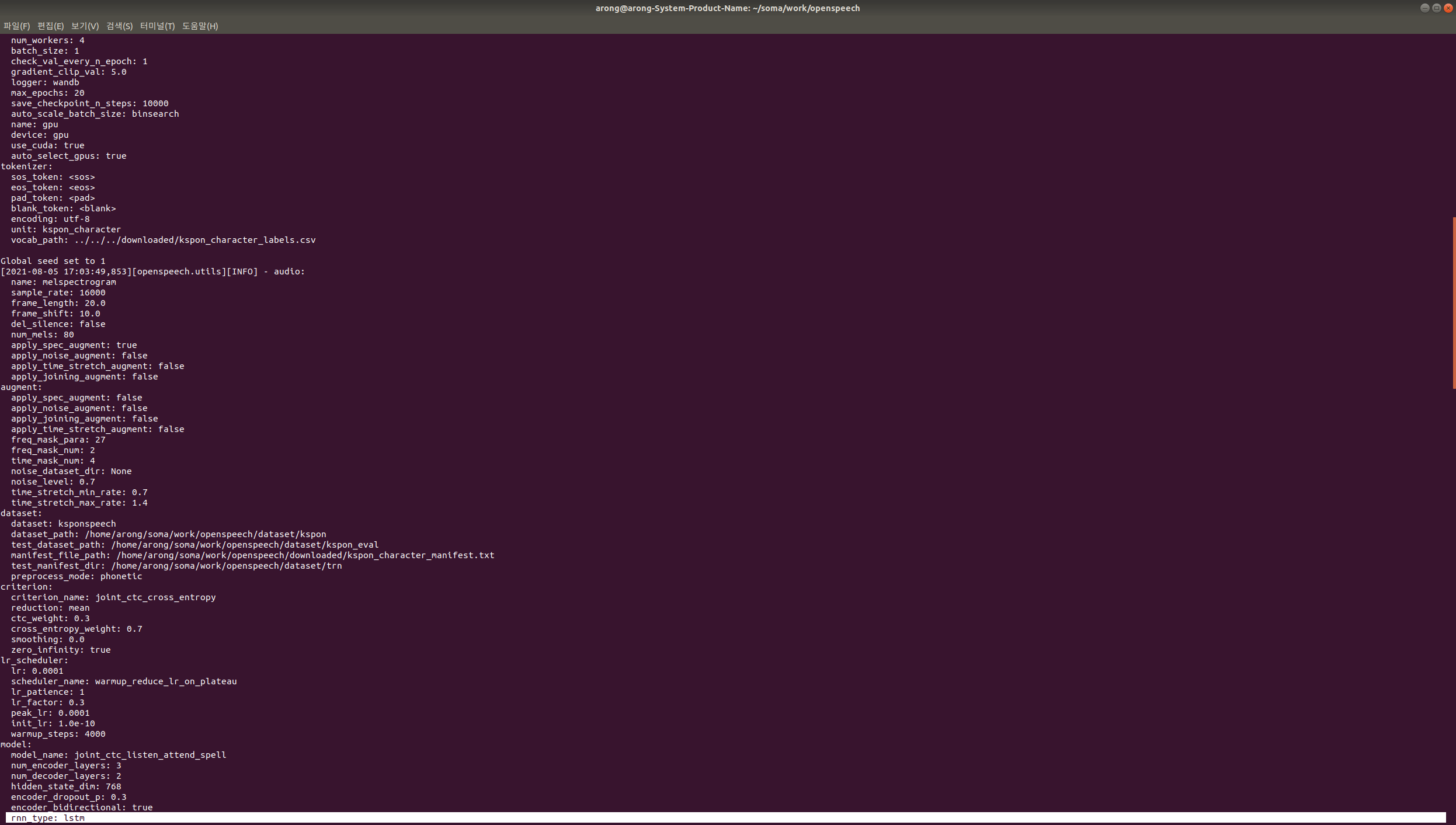Screen dimensions: 1456x825
Task: Open the 터미널(T) menu
Action: [157, 26]
